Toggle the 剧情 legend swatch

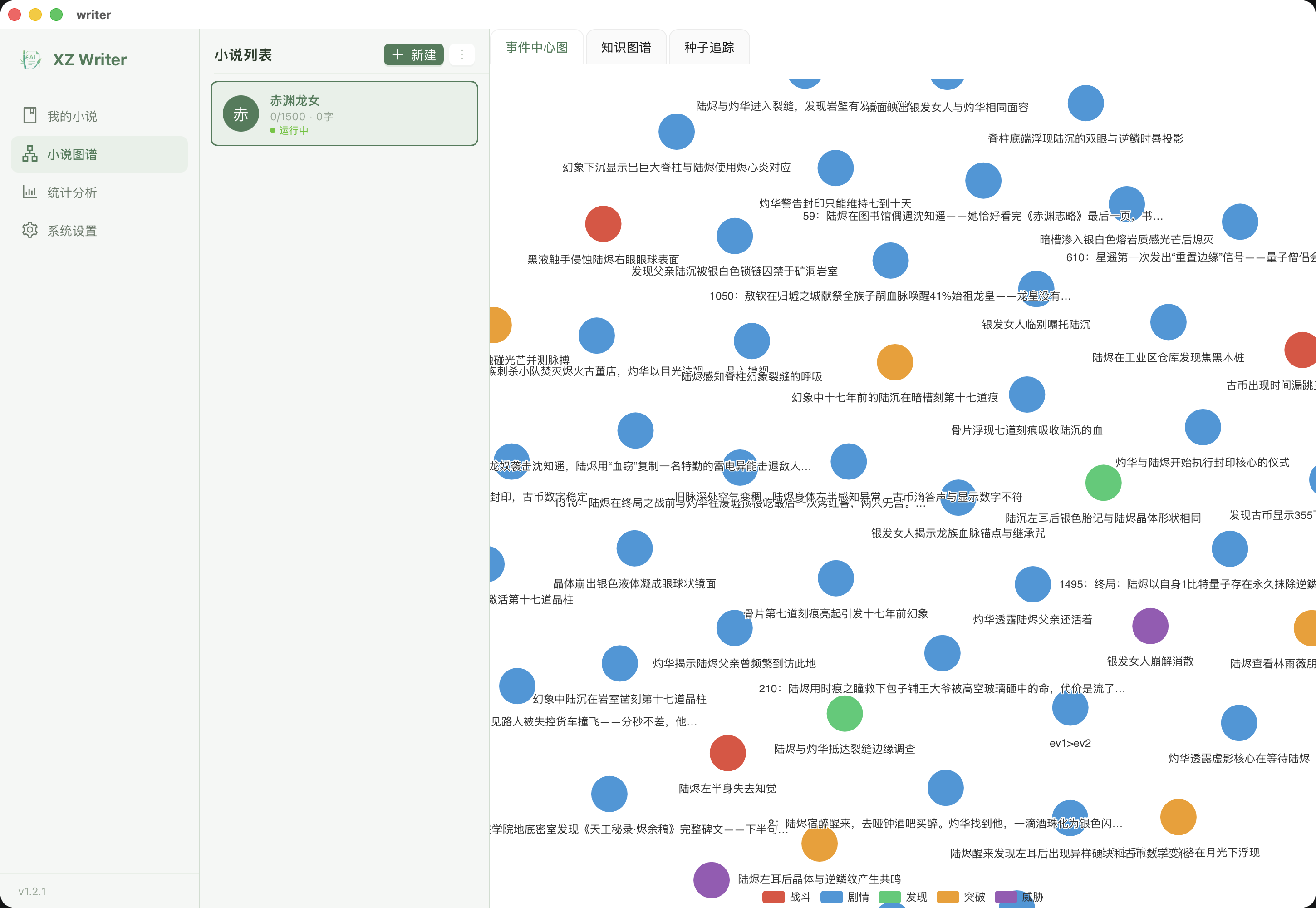point(831,897)
